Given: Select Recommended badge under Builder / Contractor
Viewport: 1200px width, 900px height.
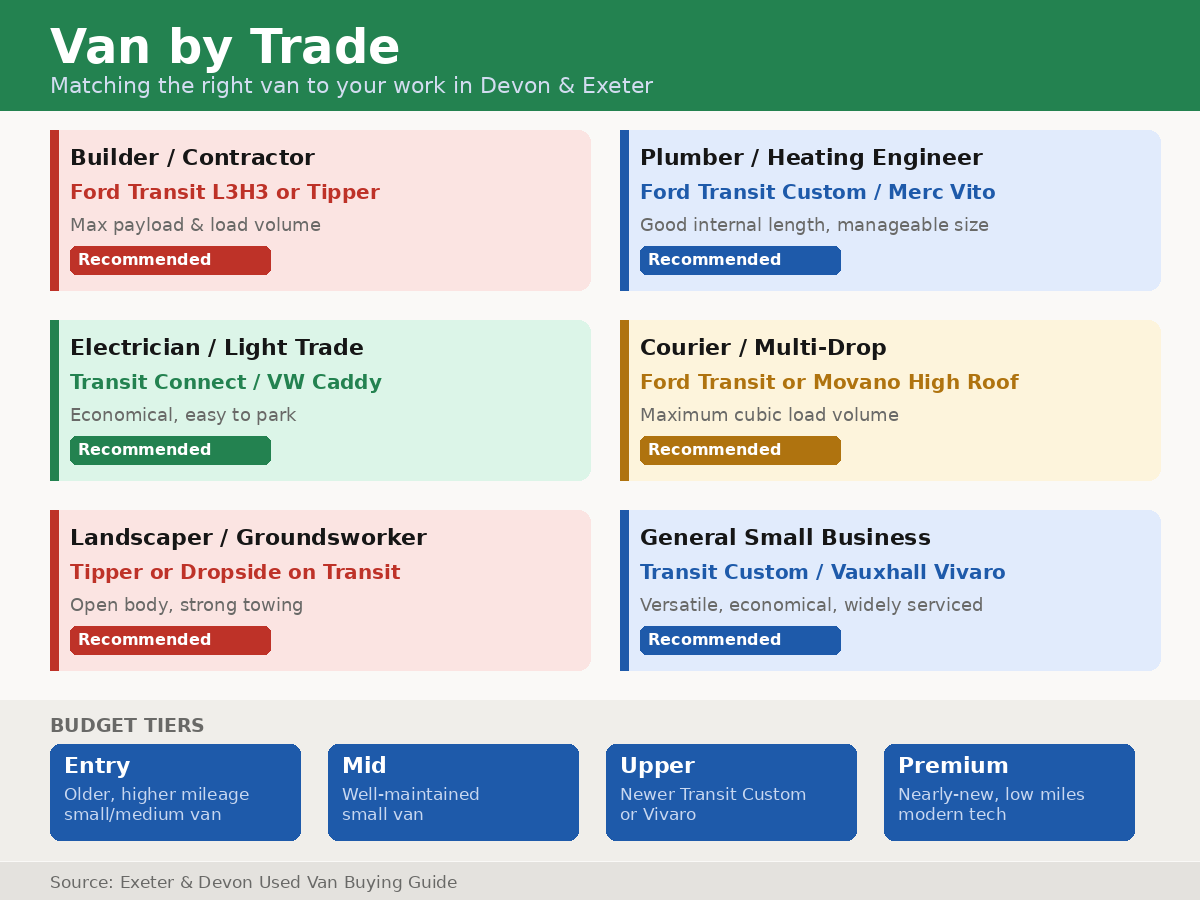Looking at the screenshot, I should click(170, 260).
